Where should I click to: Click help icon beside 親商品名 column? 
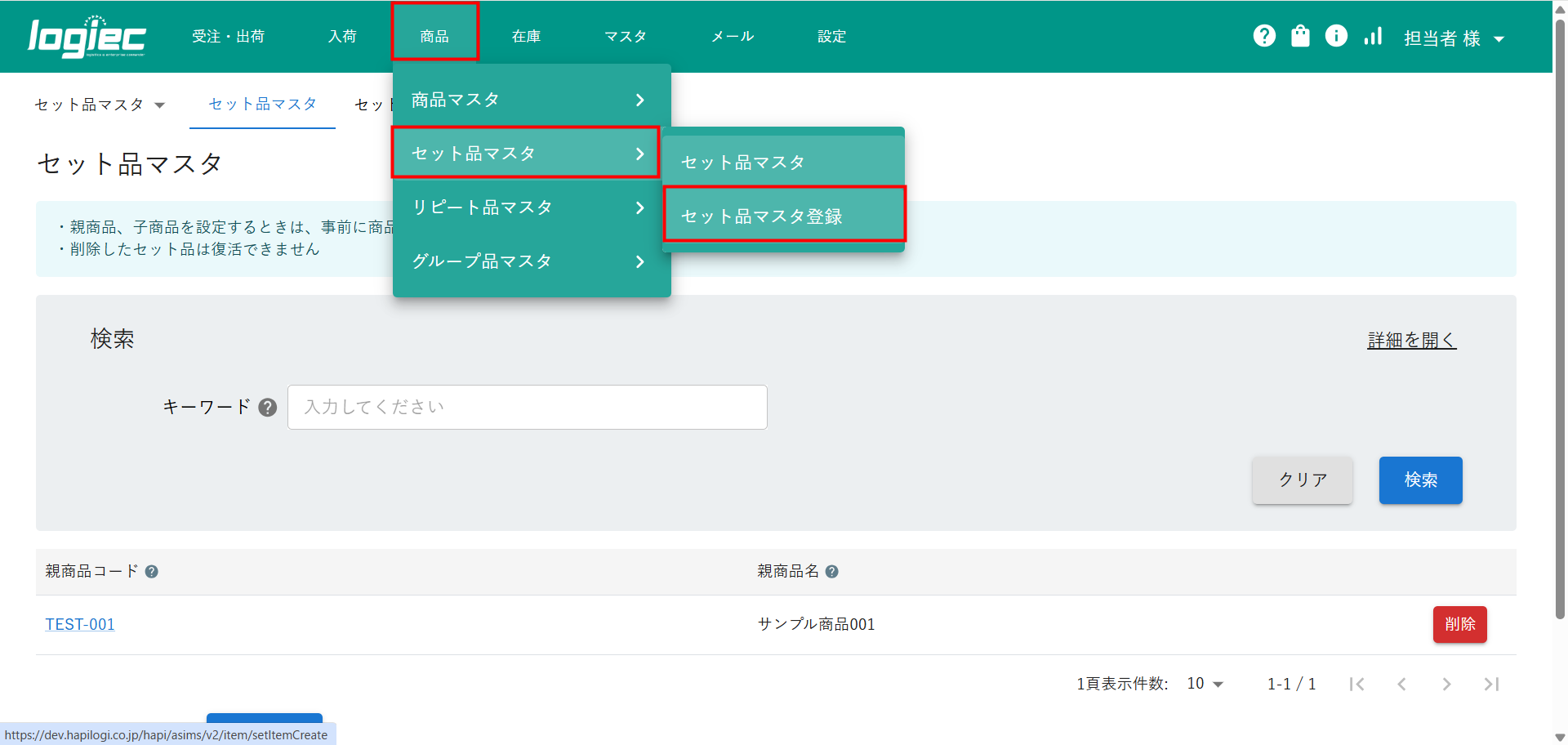click(x=831, y=572)
